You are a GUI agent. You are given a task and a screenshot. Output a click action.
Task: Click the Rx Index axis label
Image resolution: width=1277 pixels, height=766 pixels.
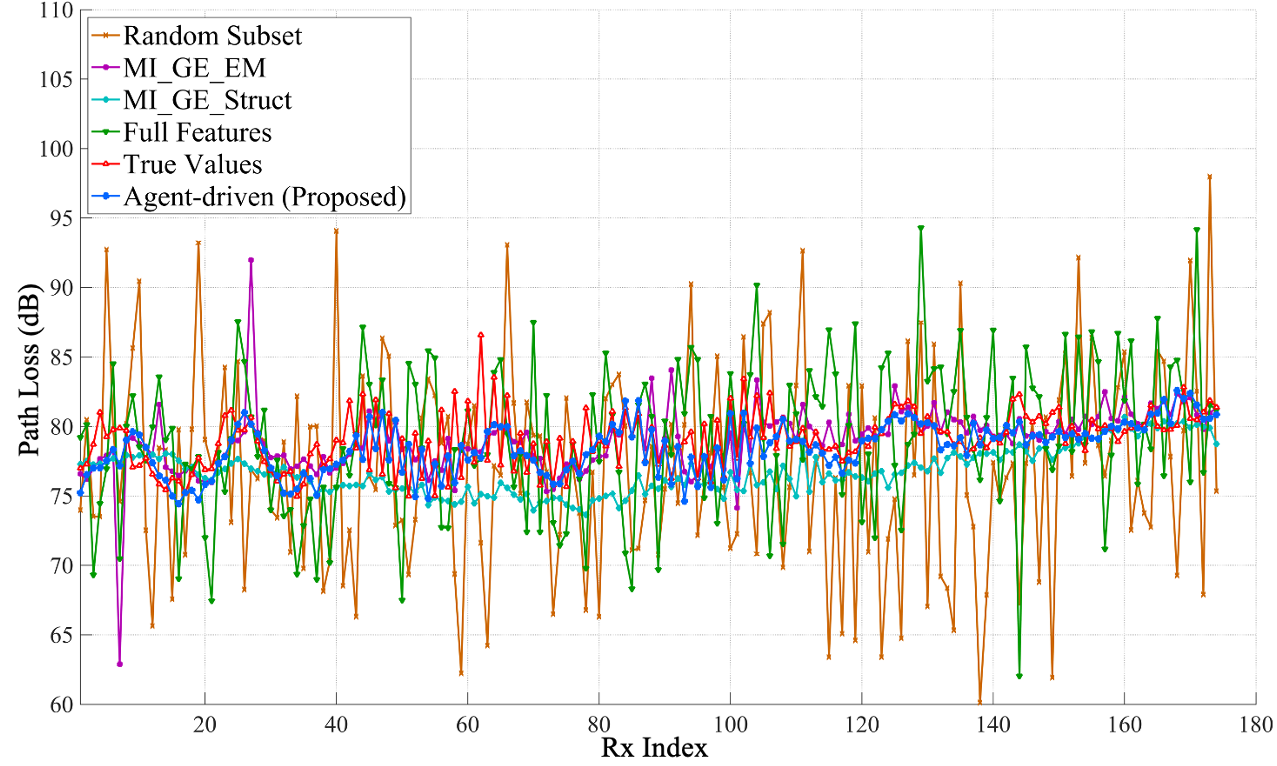click(x=655, y=749)
